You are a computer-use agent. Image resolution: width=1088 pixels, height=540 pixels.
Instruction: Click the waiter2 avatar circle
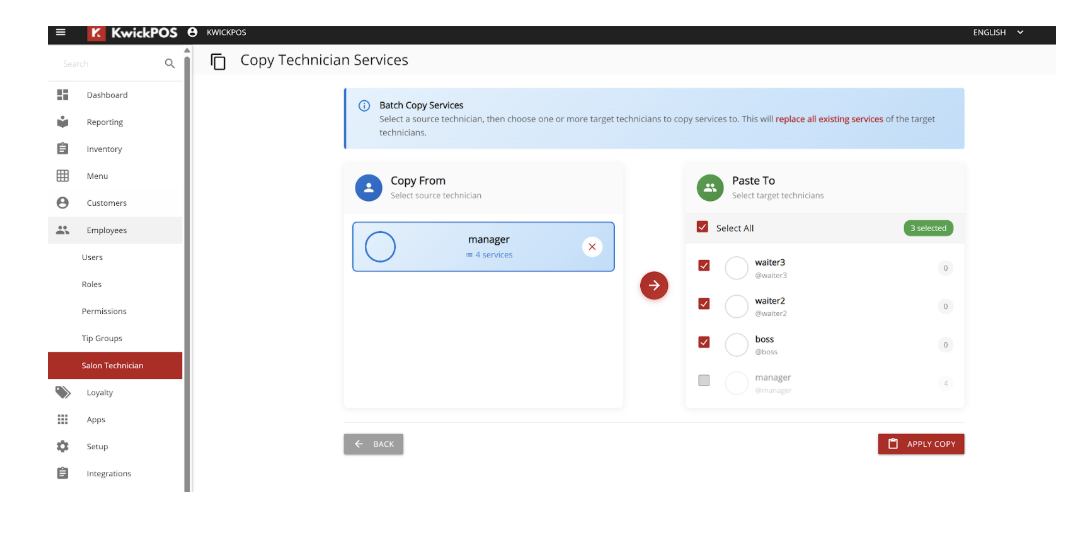coord(736,306)
